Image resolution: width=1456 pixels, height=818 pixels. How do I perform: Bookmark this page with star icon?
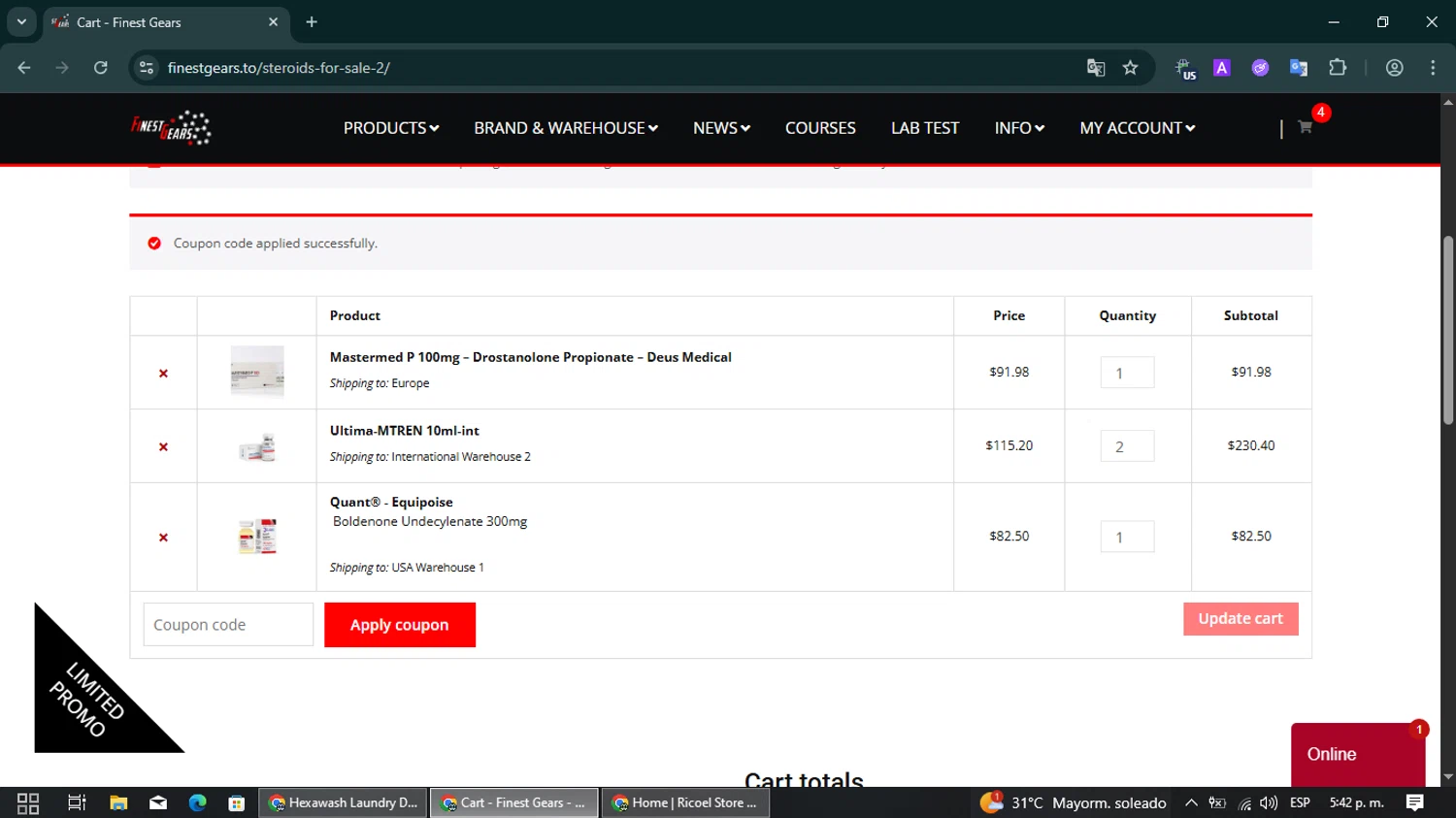(1130, 68)
